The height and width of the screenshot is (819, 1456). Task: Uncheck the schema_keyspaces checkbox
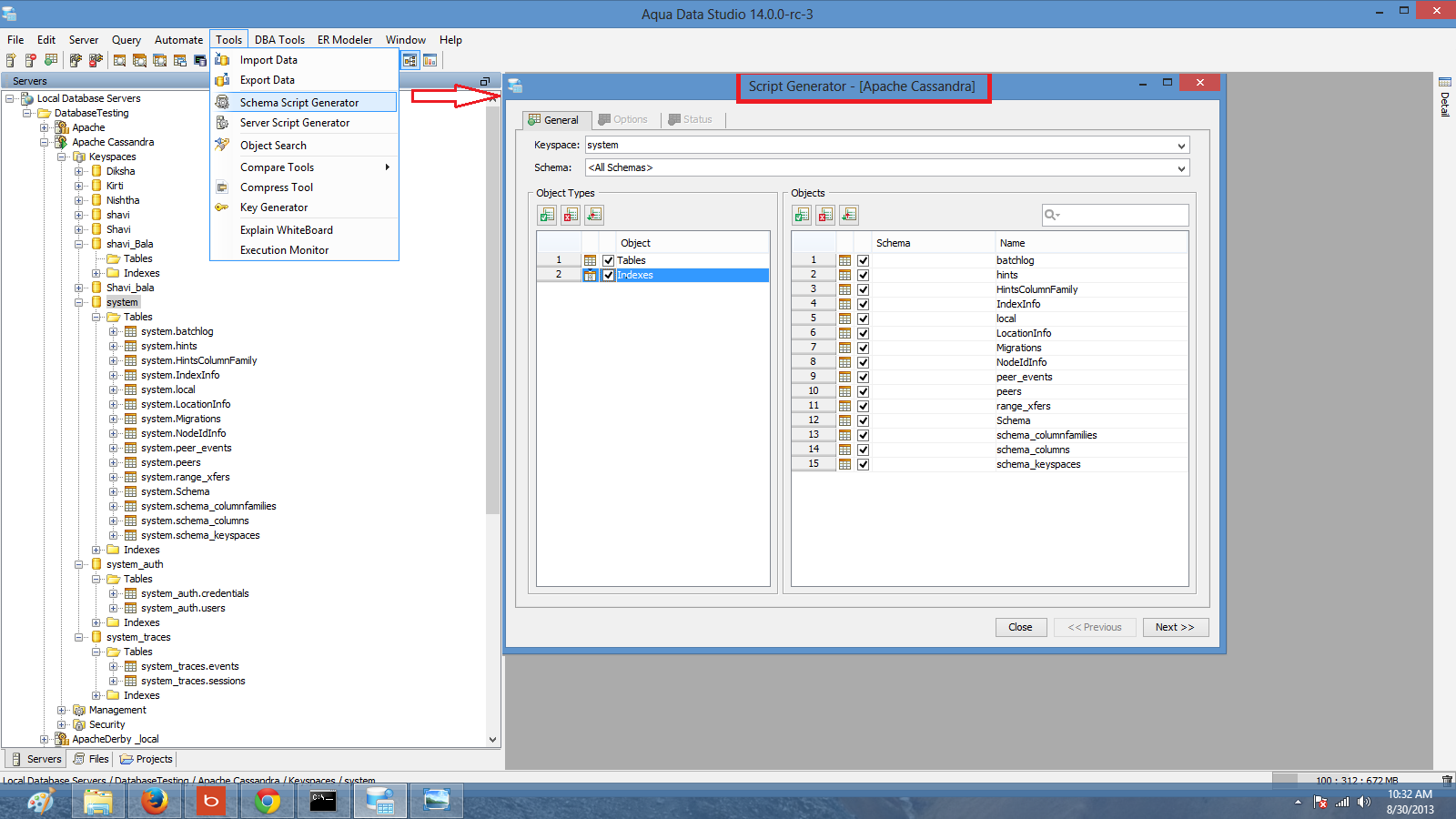click(864, 464)
